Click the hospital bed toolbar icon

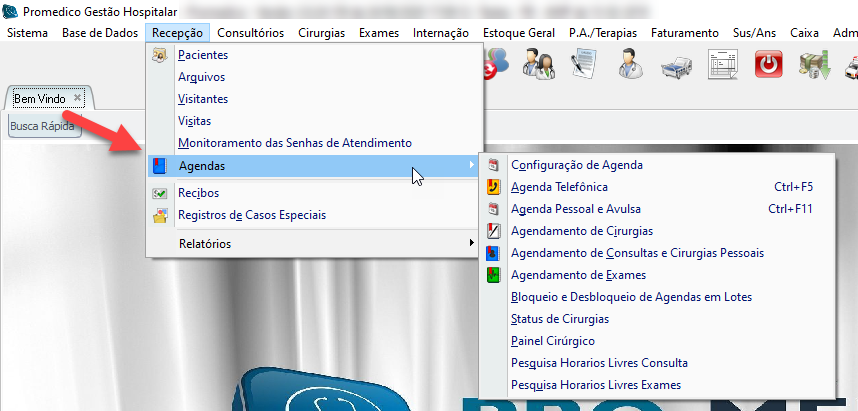(x=678, y=66)
